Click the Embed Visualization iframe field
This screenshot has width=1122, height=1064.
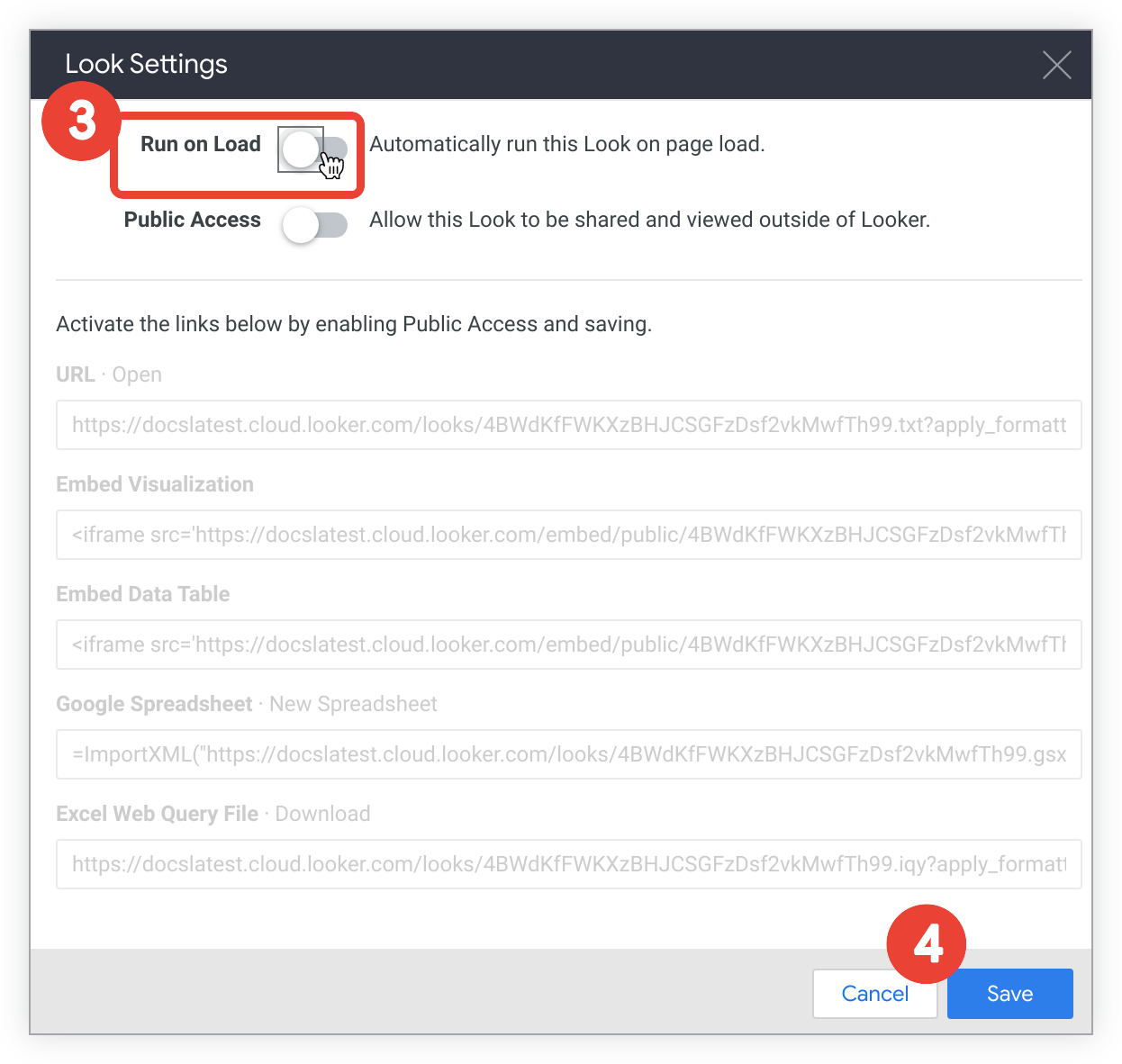point(568,535)
